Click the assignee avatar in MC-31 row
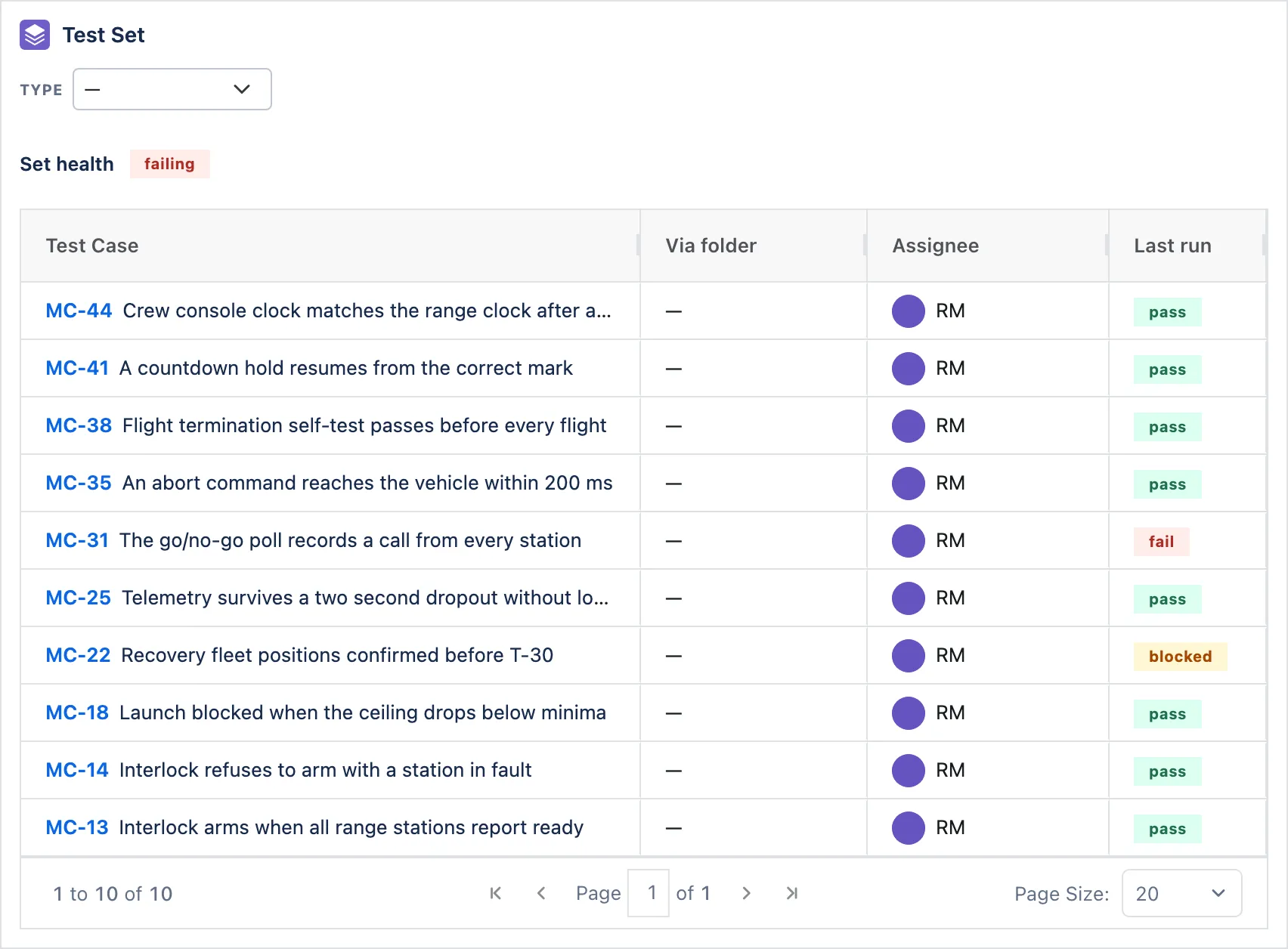The width and height of the screenshot is (1288, 949). (909, 541)
